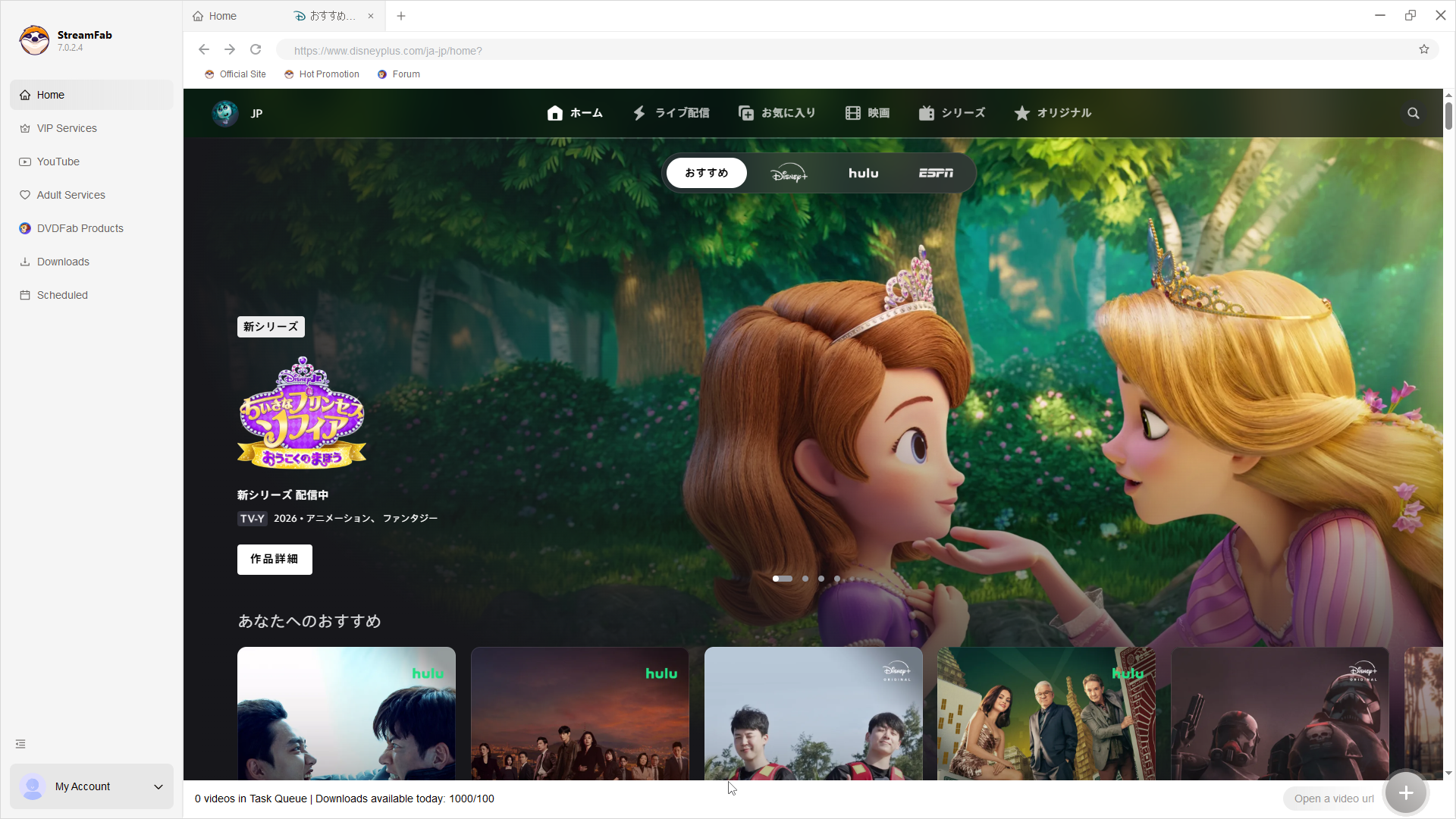
Task: Click the Disney+ search magnifier icon
Action: tap(1414, 113)
